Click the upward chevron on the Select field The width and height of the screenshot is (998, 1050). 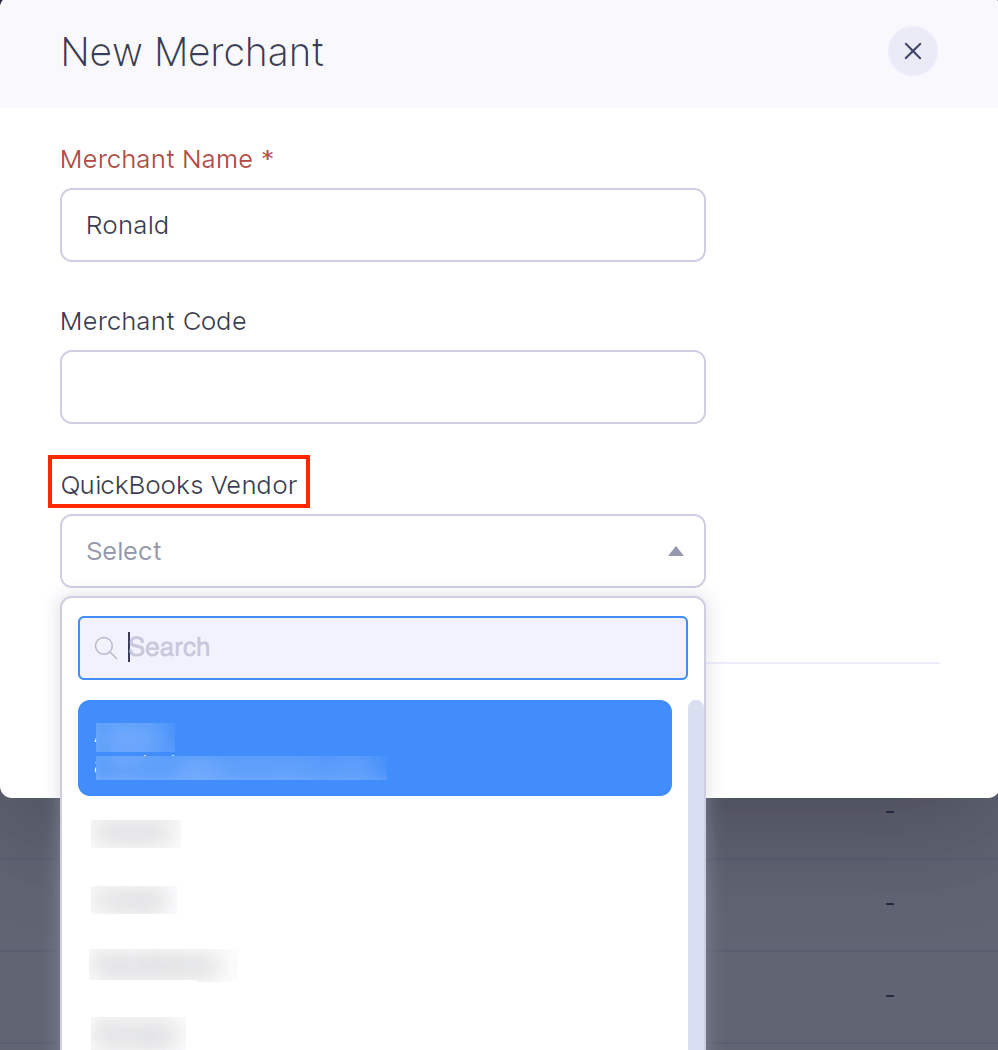676,550
